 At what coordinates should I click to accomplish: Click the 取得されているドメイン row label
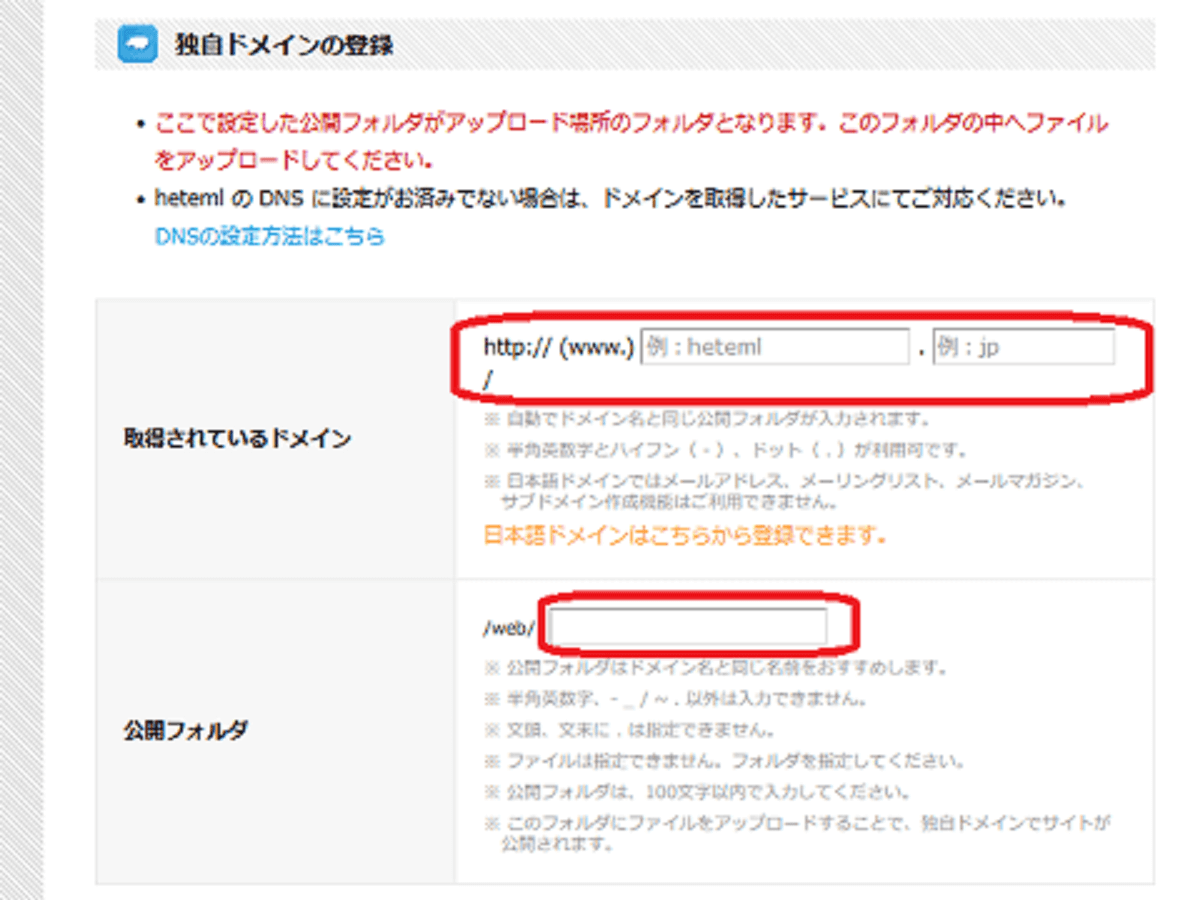coord(237,439)
